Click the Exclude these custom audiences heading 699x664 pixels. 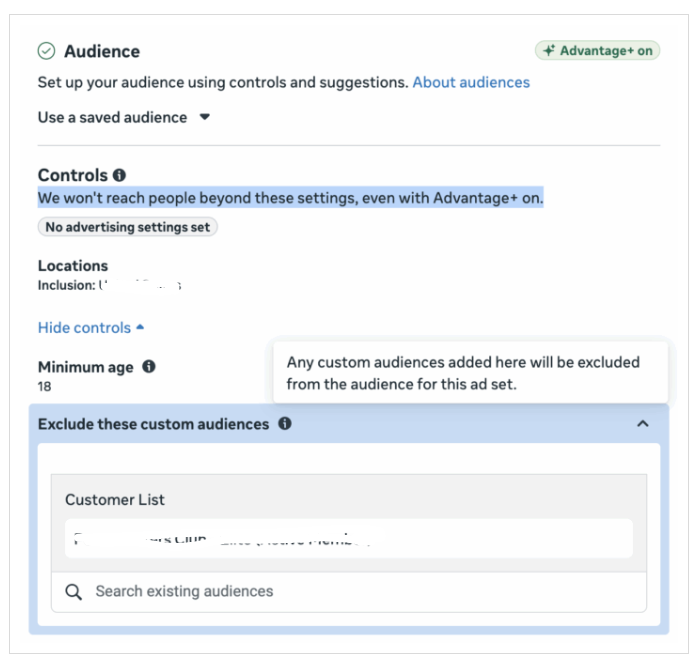pyautogui.click(x=153, y=424)
